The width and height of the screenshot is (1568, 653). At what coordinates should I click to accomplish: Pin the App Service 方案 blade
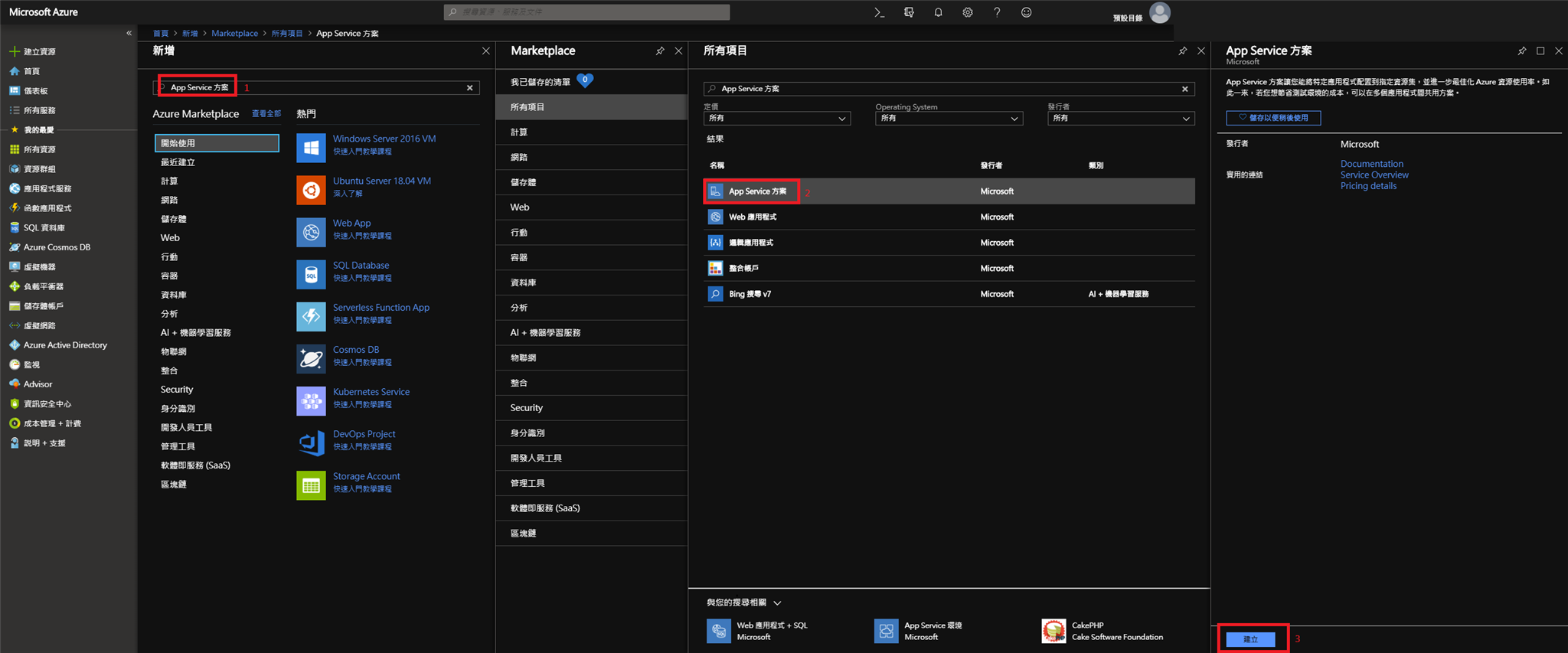pos(1521,51)
